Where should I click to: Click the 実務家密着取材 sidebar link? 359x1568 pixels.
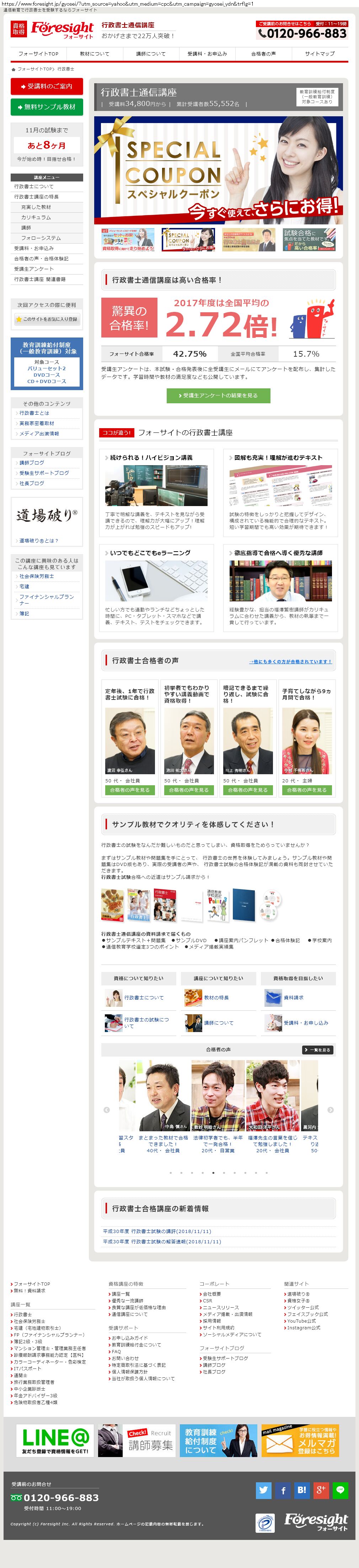point(37,423)
